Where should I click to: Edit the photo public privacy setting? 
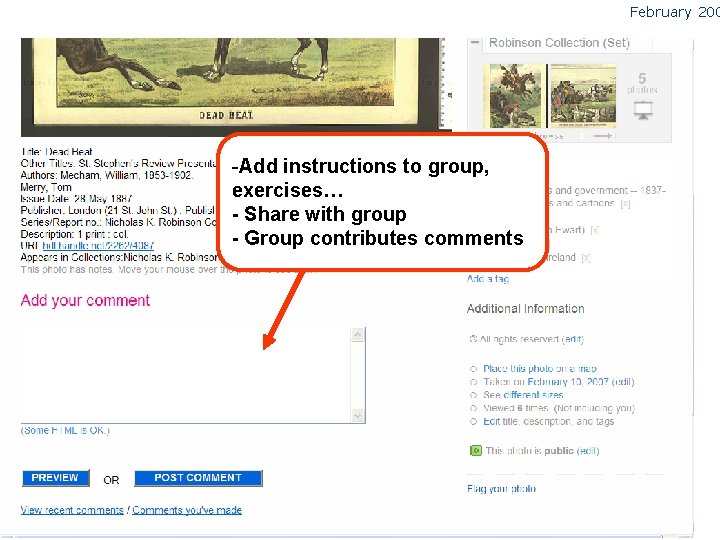coord(588,451)
